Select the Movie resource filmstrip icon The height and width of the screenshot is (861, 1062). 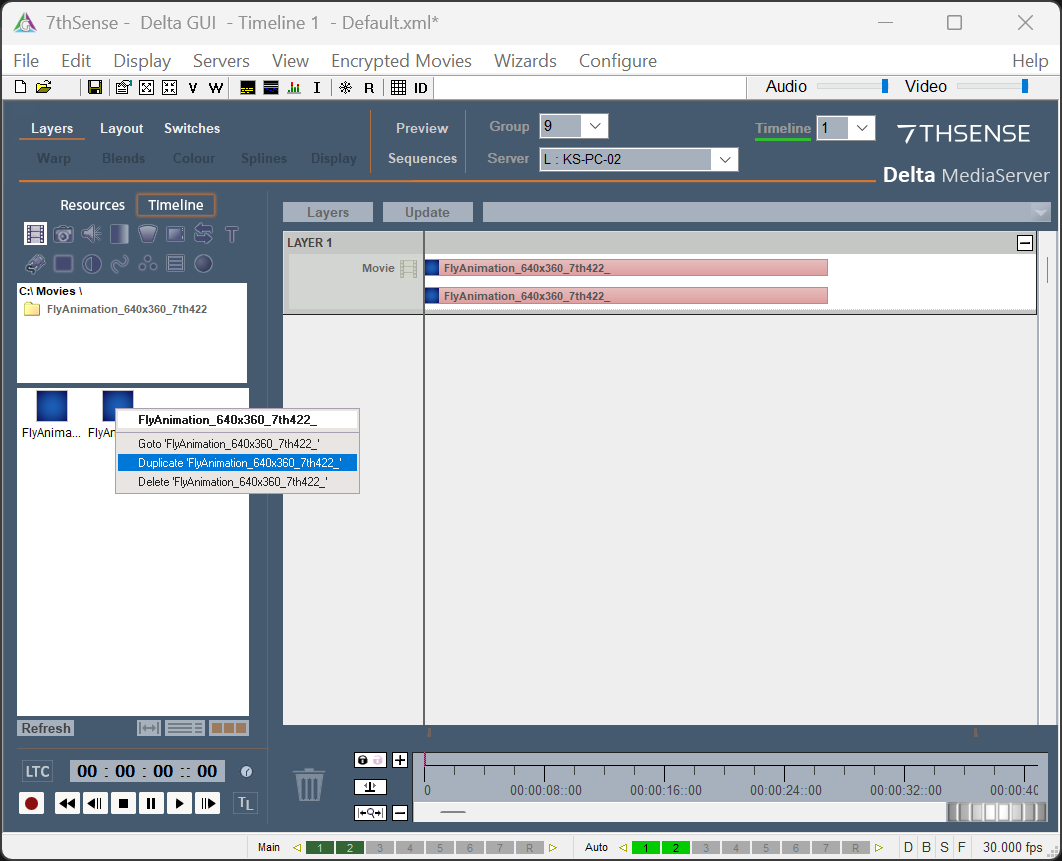(x=36, y=234)
